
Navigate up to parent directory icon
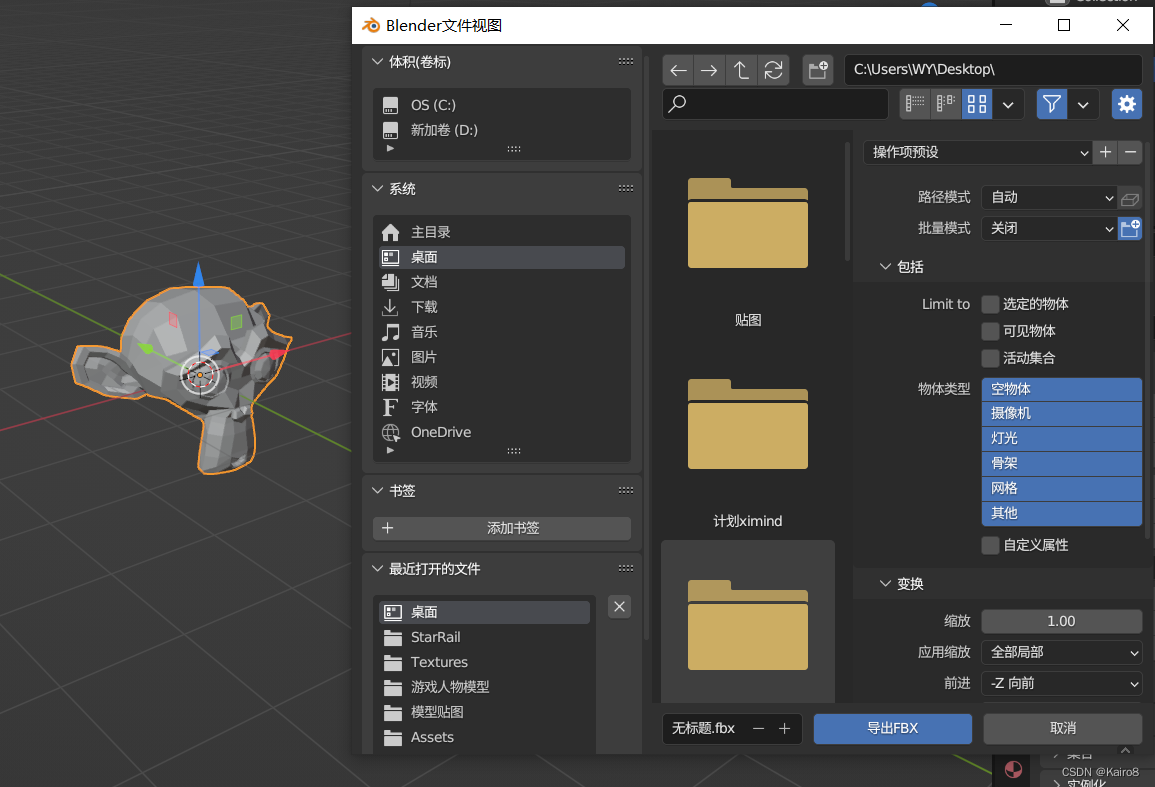pos(741,70)
